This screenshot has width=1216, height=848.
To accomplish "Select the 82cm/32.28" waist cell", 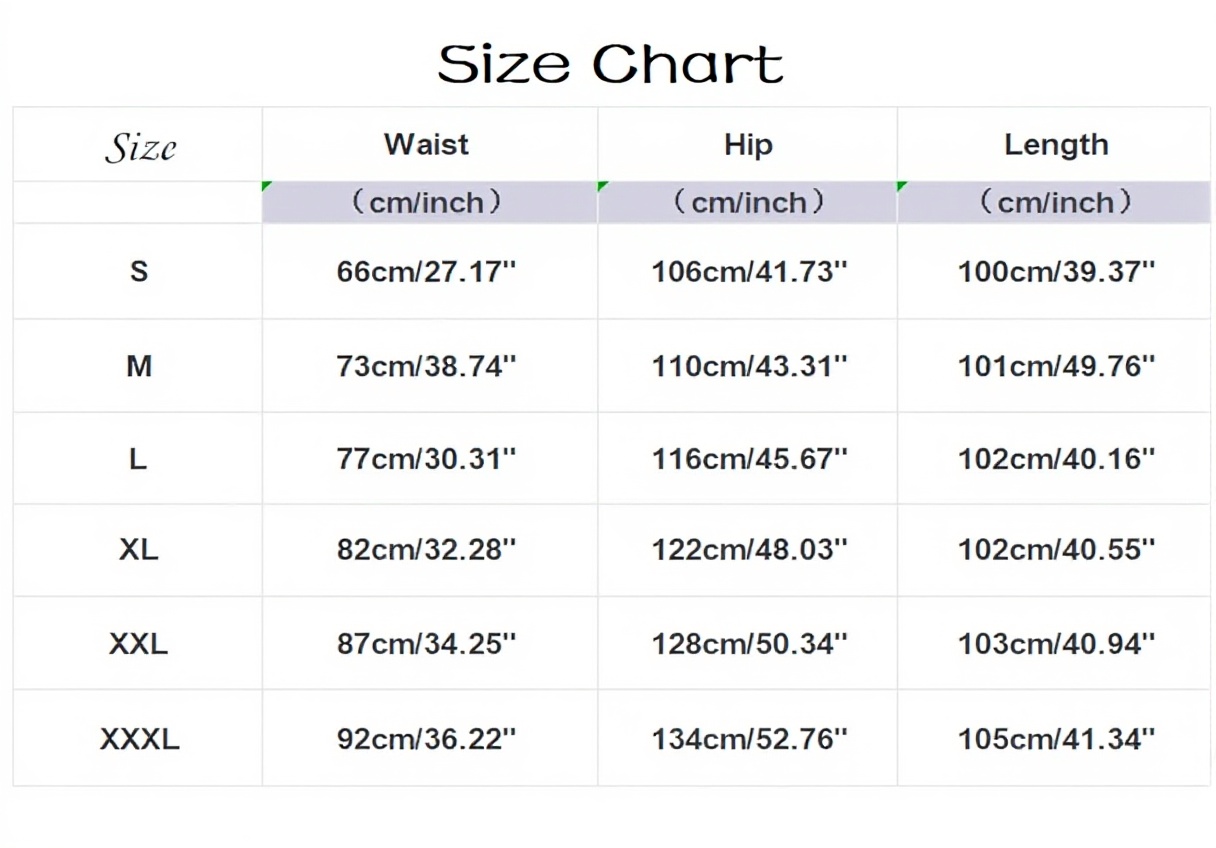I will (x=426, y=549).
